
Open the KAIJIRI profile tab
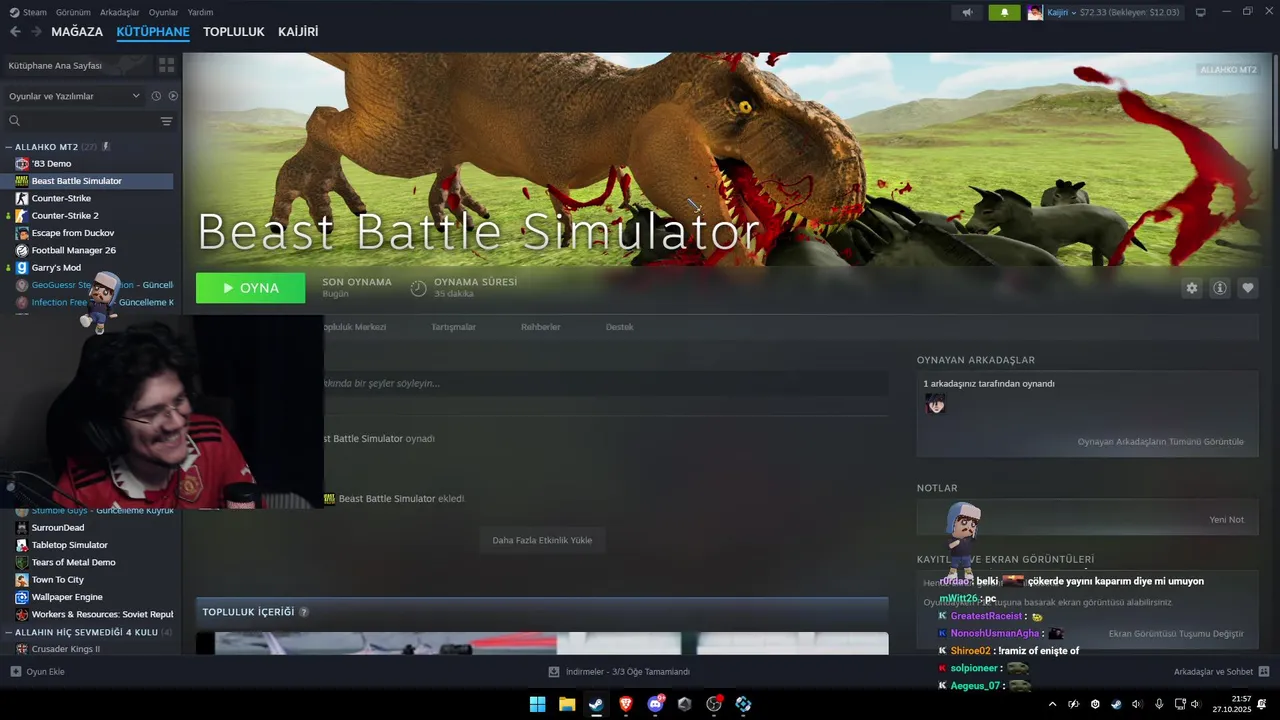(x=298, y=32)
